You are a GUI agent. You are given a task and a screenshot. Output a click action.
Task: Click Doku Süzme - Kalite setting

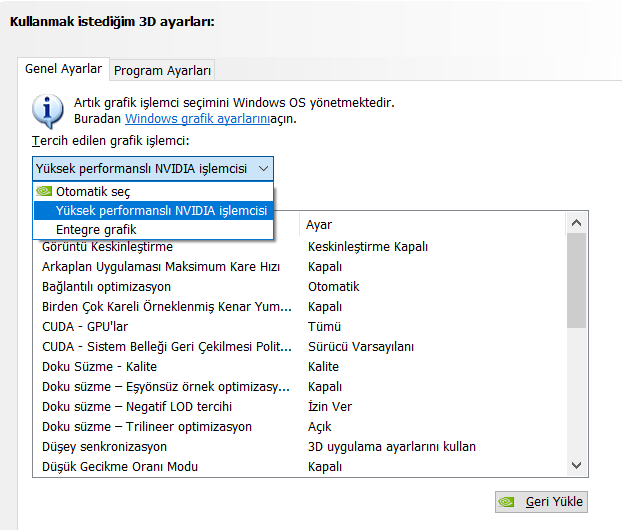[99, 366]
